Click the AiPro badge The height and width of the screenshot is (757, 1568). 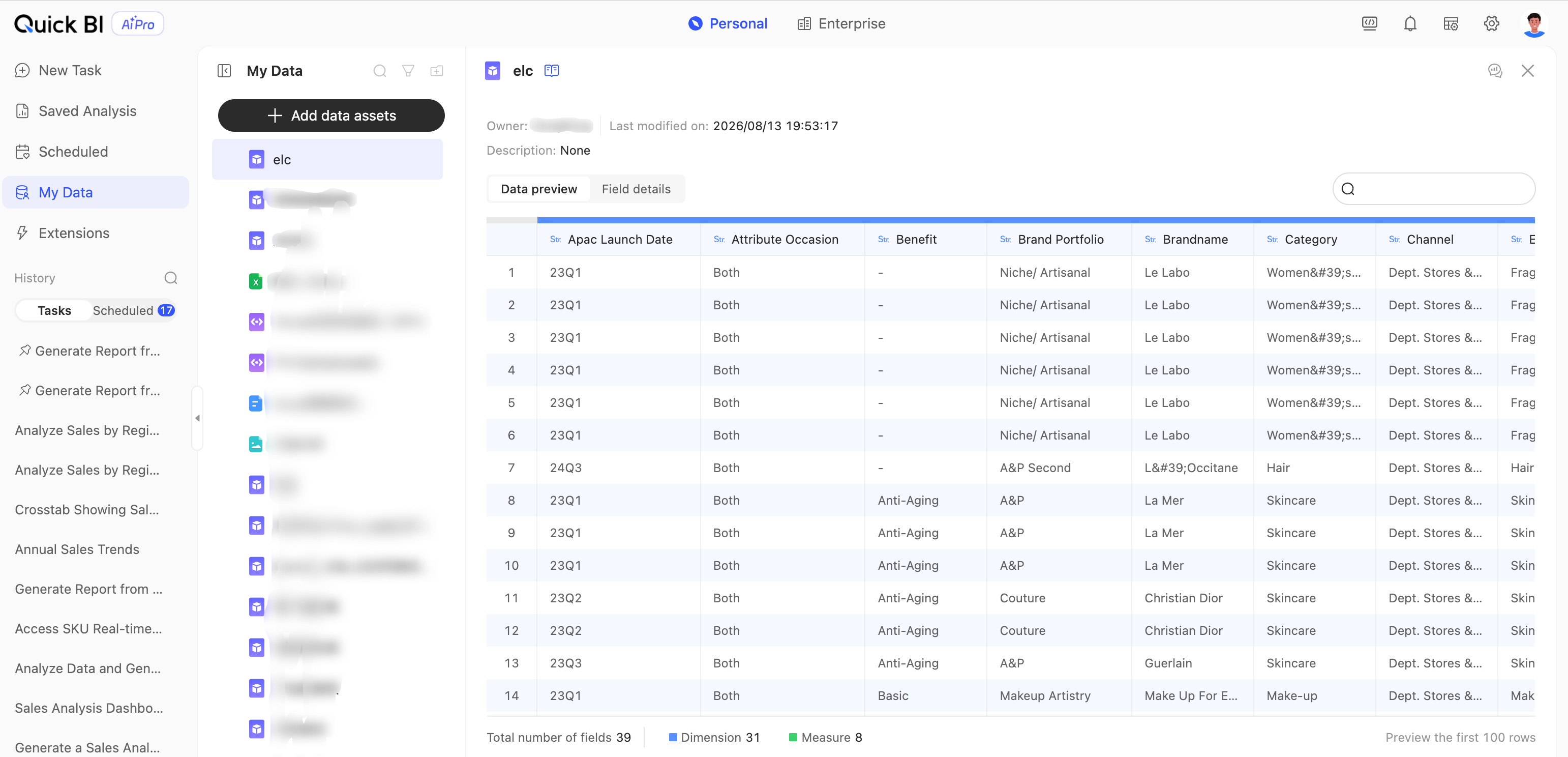(x=138, y=24)
